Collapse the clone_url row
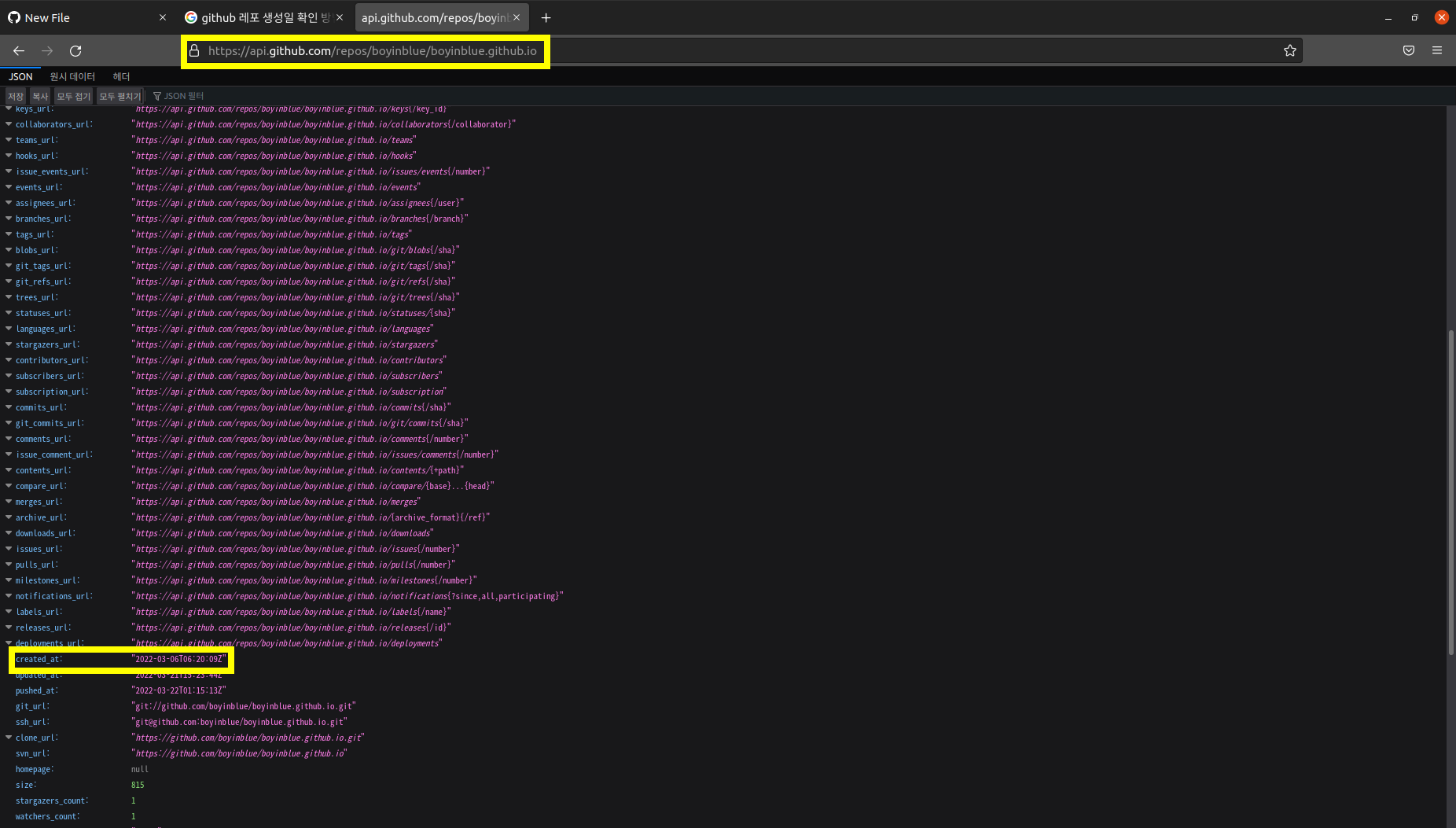This screenshot has height=828, width=1456. pyautogui.click(x=9, y=738)
